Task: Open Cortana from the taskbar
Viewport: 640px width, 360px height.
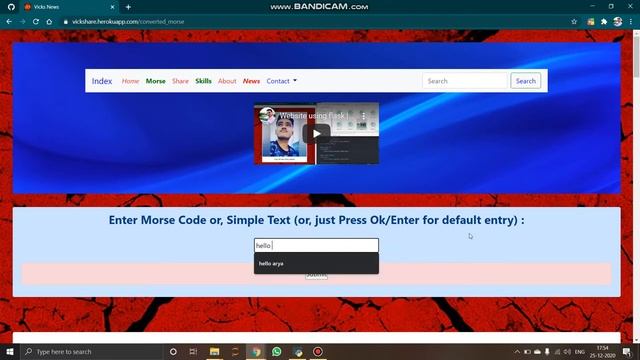Action: 173,351
